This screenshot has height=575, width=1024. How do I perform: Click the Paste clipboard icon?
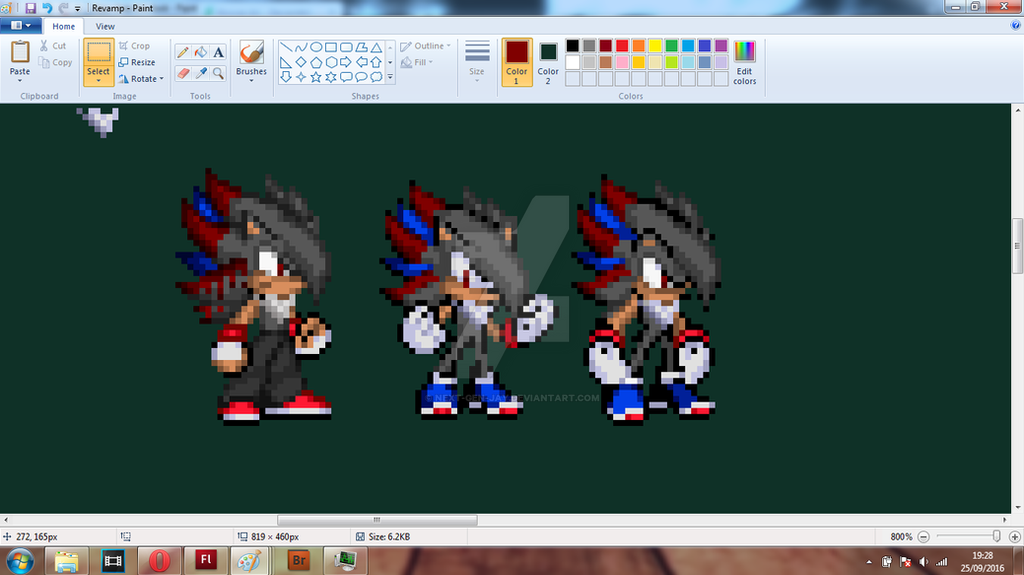click(20, 52)
